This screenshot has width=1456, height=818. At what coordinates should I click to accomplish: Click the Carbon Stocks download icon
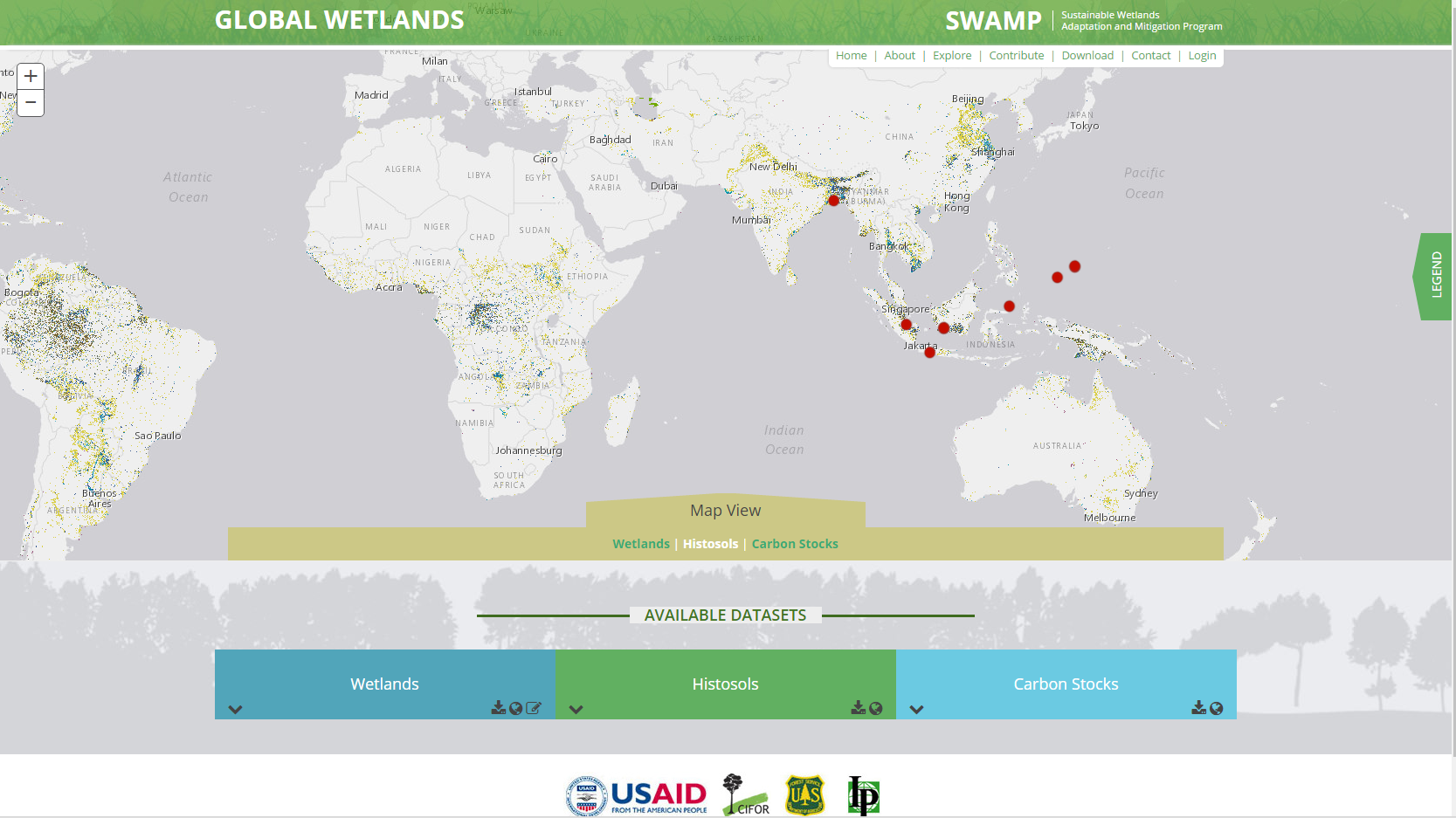[x=1199, y=708]
